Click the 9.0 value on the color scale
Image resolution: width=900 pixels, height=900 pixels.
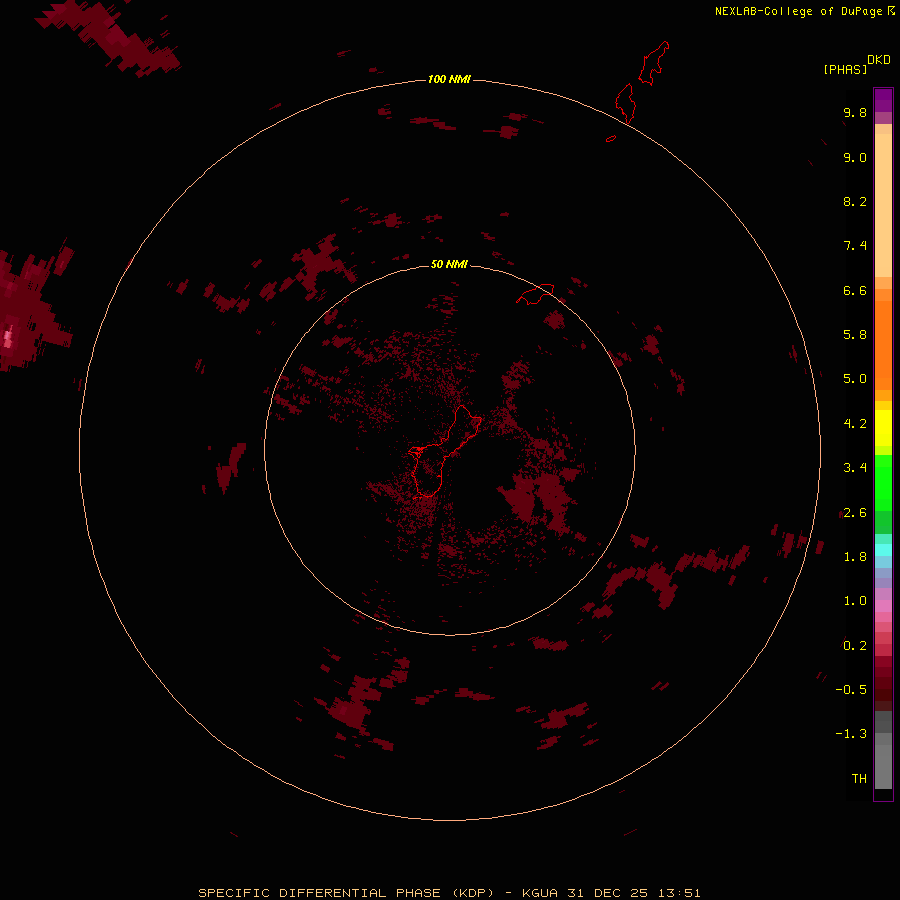[855, 157]
